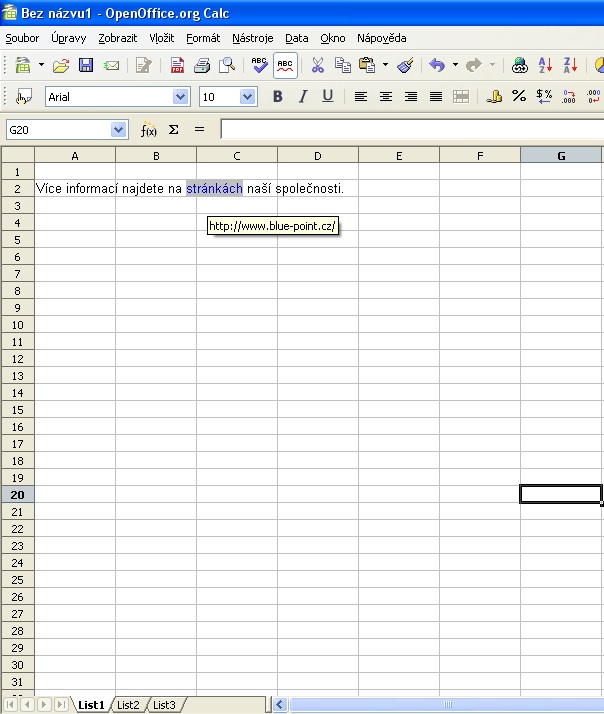Select the Format Paintbrush tool

coord(405,66)
